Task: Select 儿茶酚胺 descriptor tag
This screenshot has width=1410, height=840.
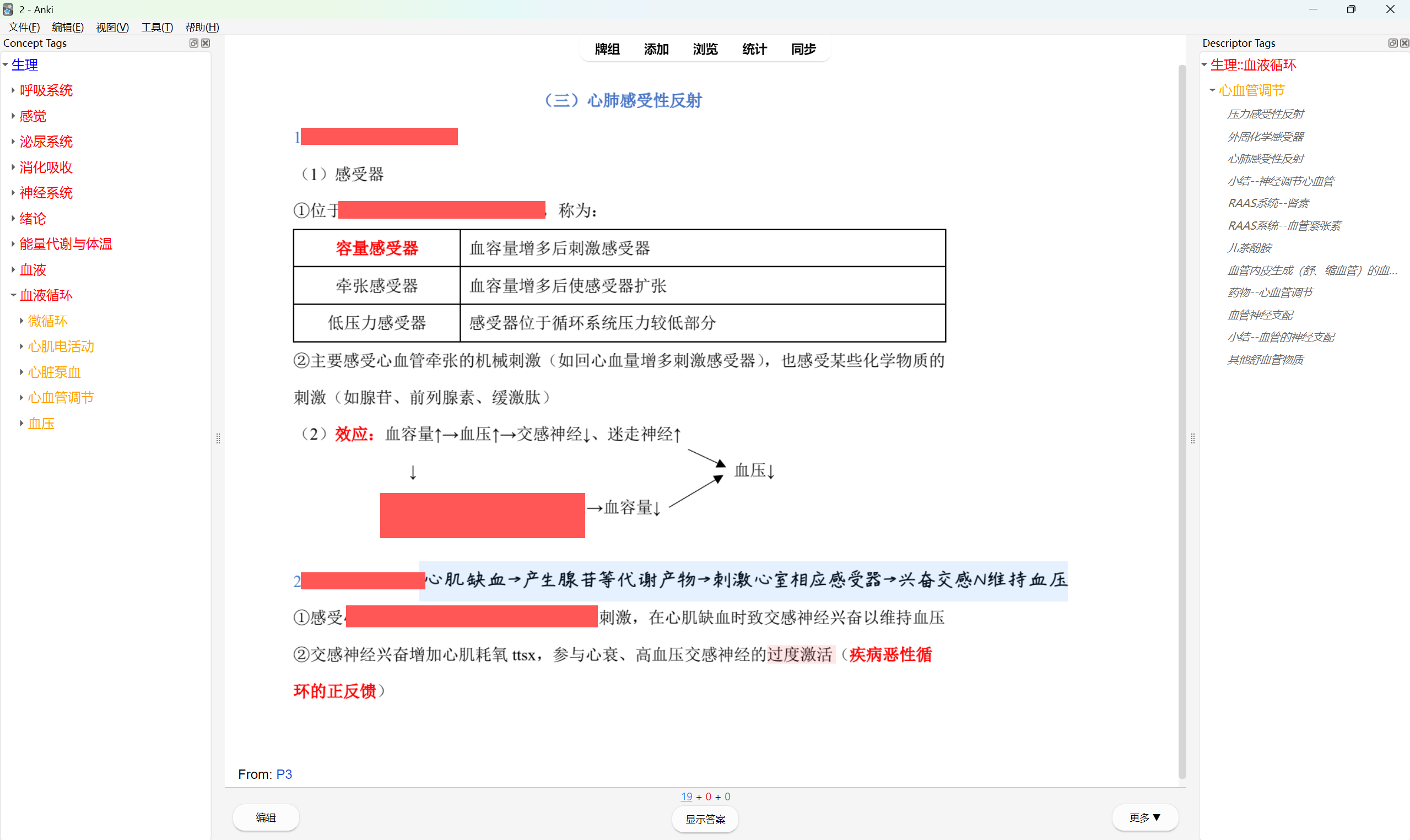Action: 1249,247
